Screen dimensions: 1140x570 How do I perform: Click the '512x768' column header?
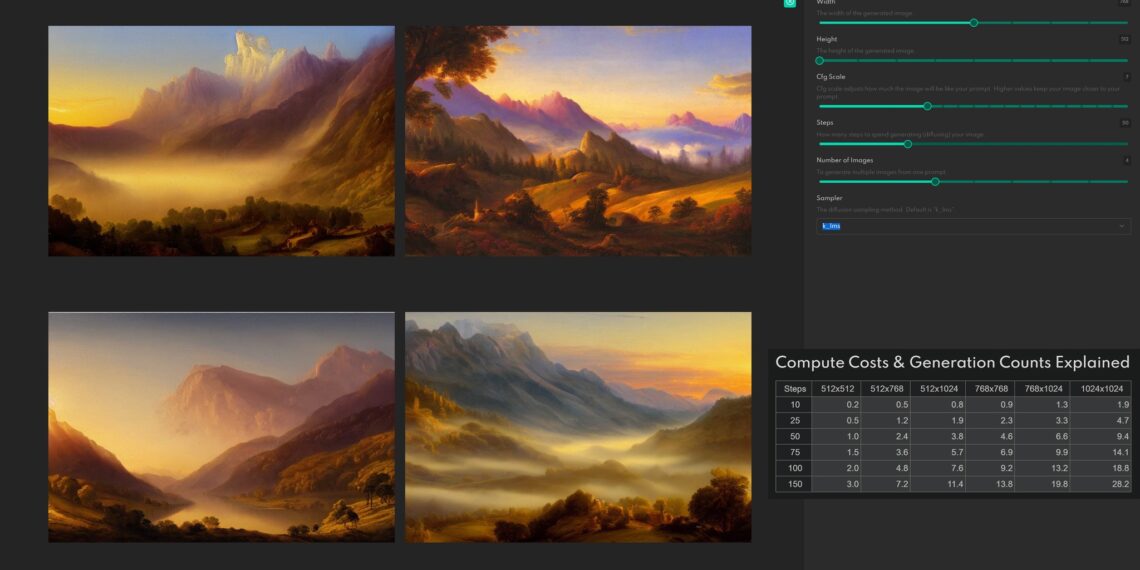click(x=886, y=388)
